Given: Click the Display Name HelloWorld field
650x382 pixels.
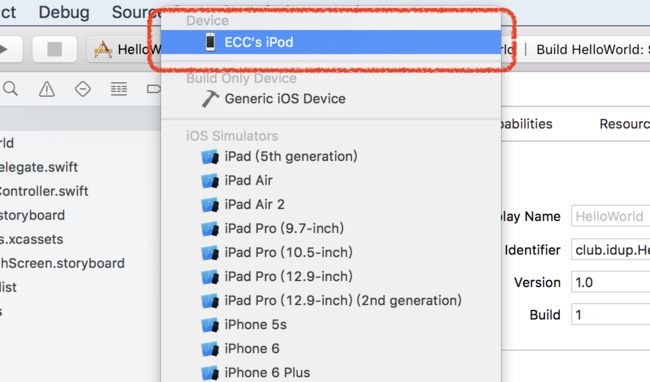Looking at the screenshot, I should [611, 216].
